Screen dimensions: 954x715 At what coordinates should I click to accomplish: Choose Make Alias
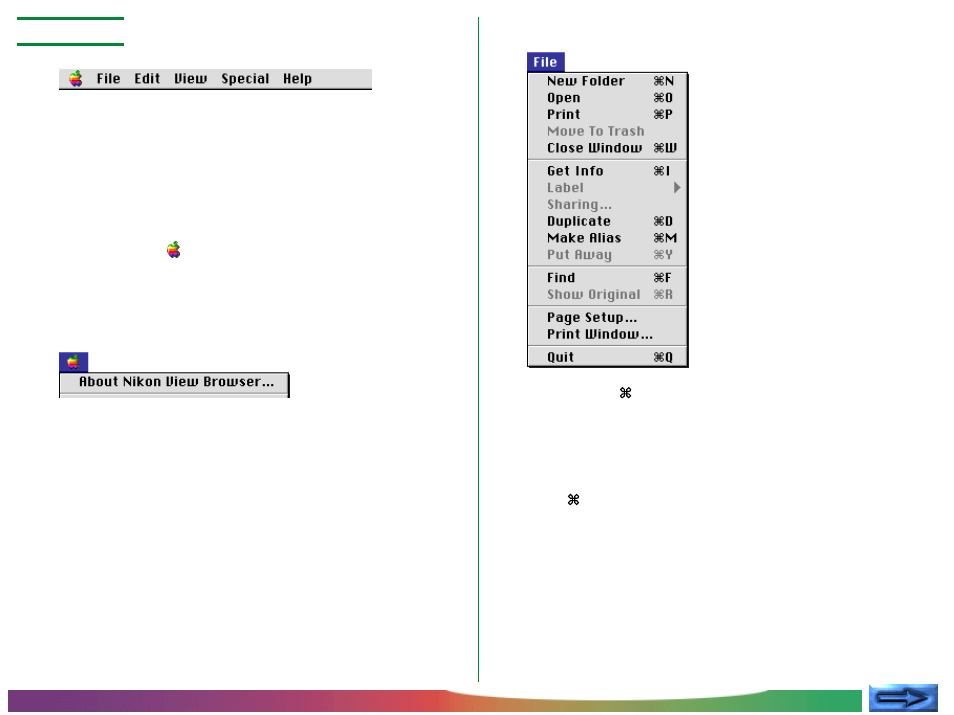(x=607, y=238)
